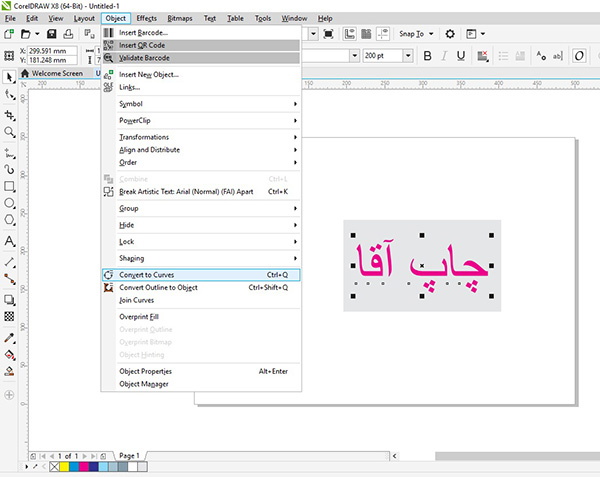The height and width of the screenshot is (477, 600).
Task: Select the Freehand curve tool
Action: pyautogui.click(x=9, y=154)
